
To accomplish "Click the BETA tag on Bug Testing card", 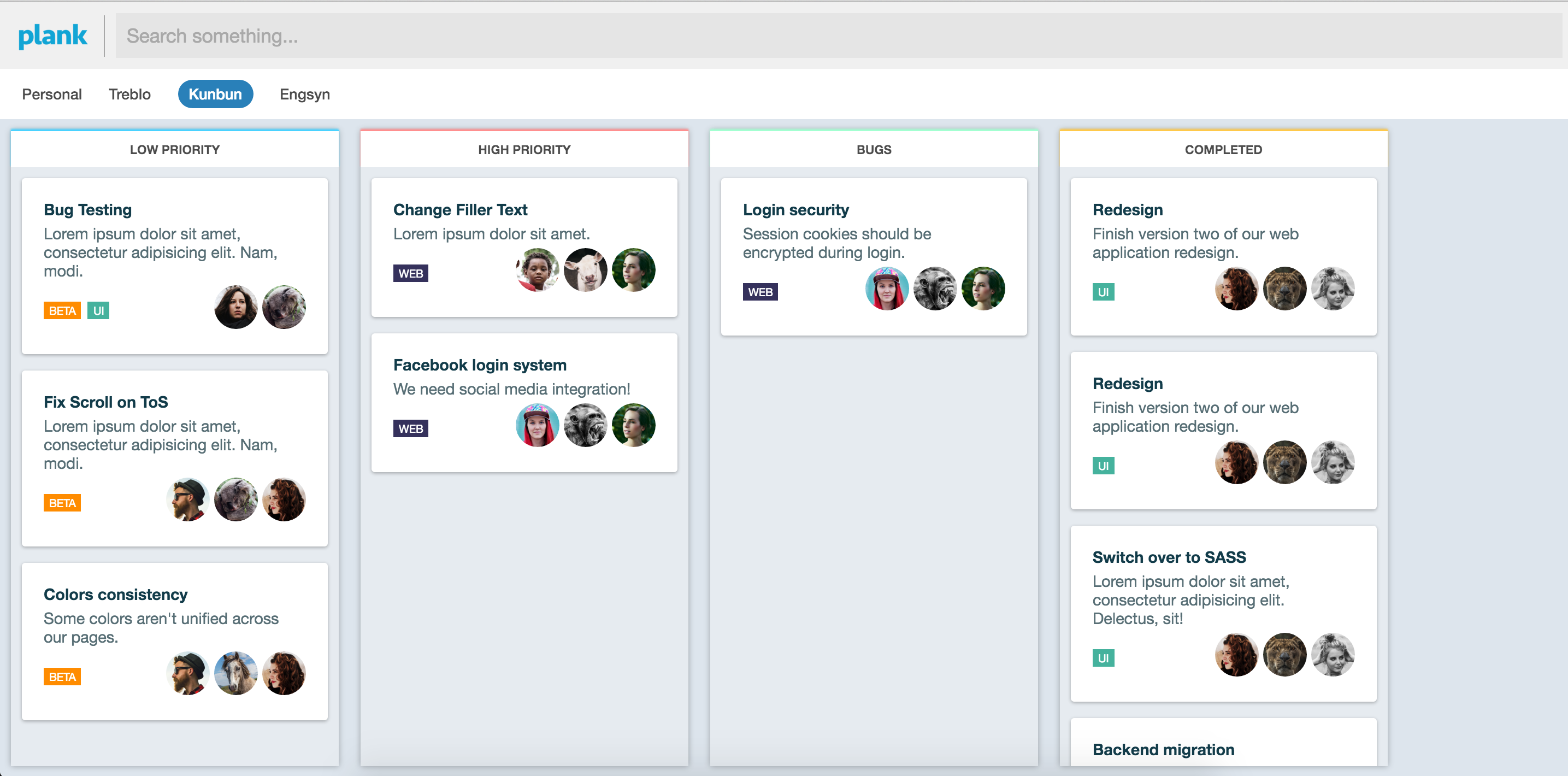I will pos(62,311).
